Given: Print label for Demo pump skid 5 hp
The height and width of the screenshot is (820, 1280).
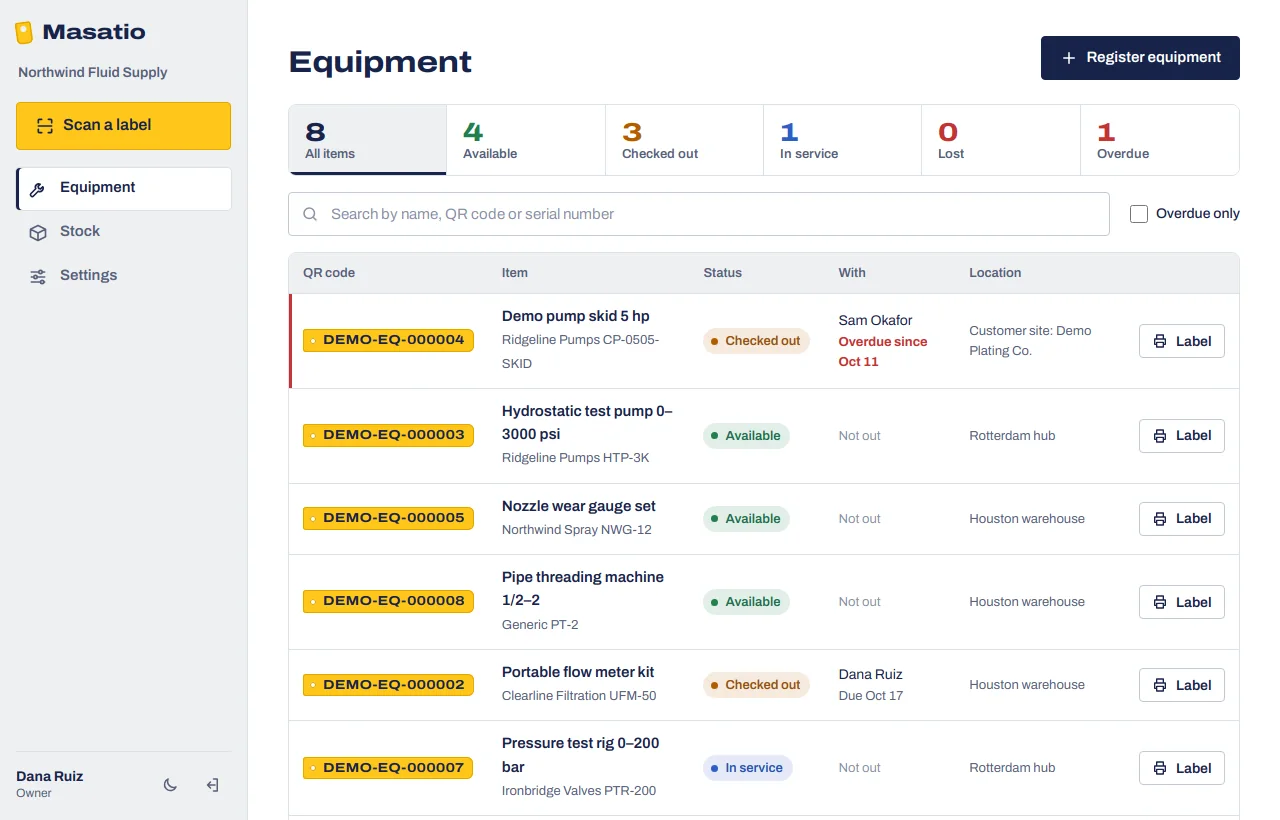Looking at the screenshot, I should (1182, 341).
